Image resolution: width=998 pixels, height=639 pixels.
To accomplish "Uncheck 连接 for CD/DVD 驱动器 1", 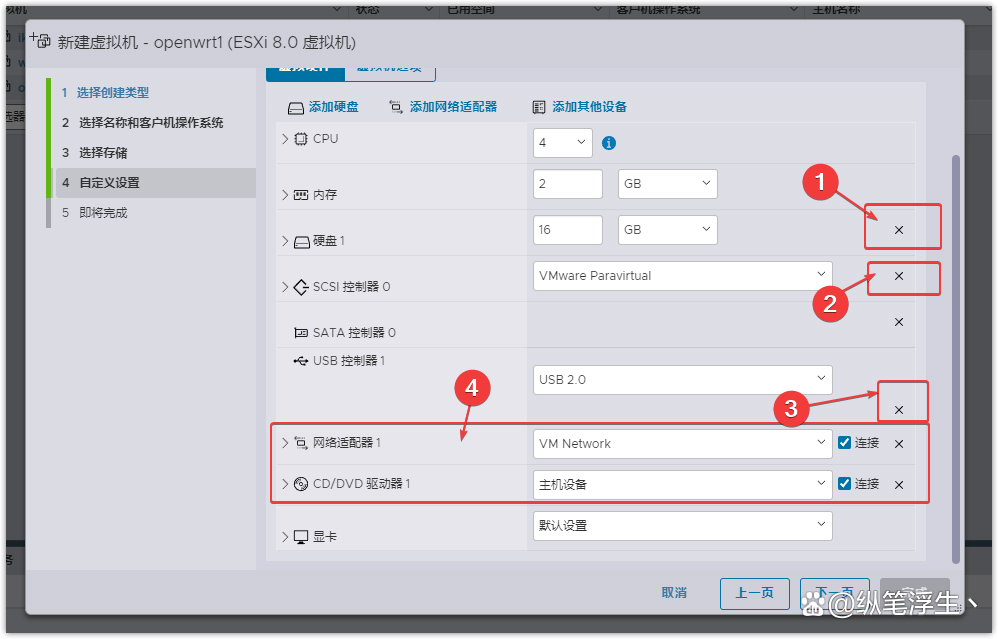I will (x=843, y=483).
